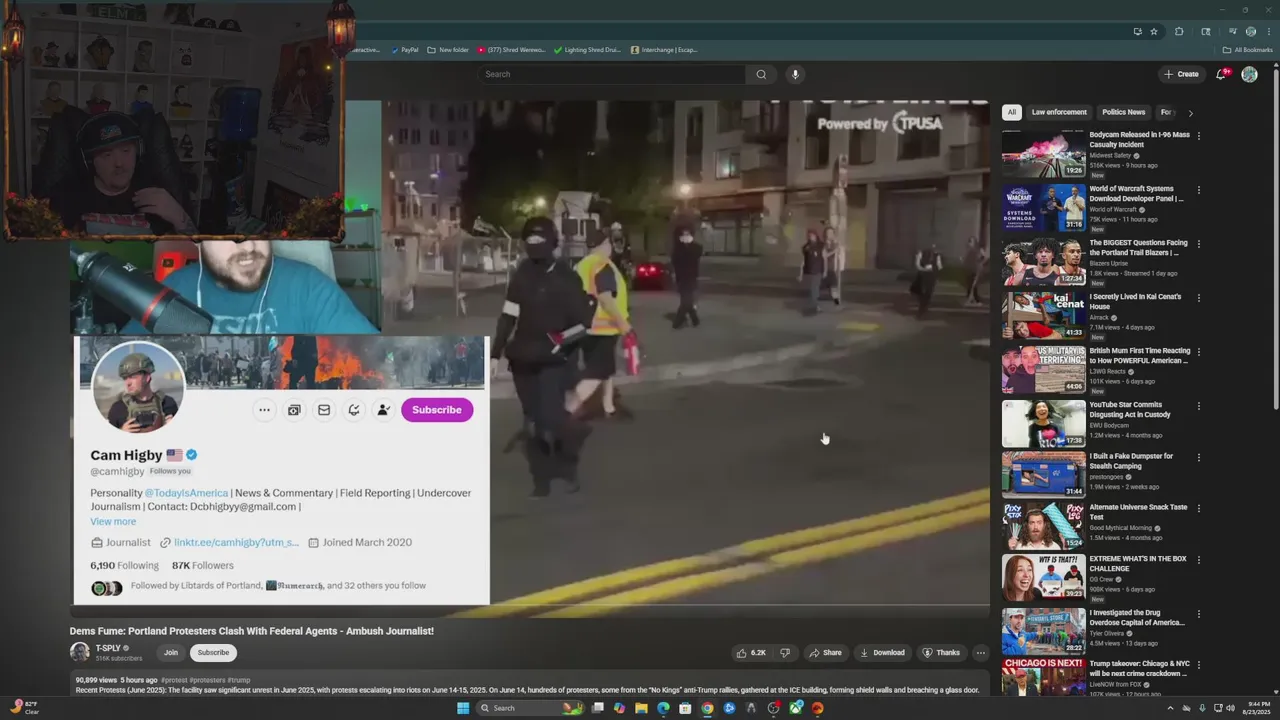Open YouTube Star Commits Disgusting Act thumbnail

1044,424
